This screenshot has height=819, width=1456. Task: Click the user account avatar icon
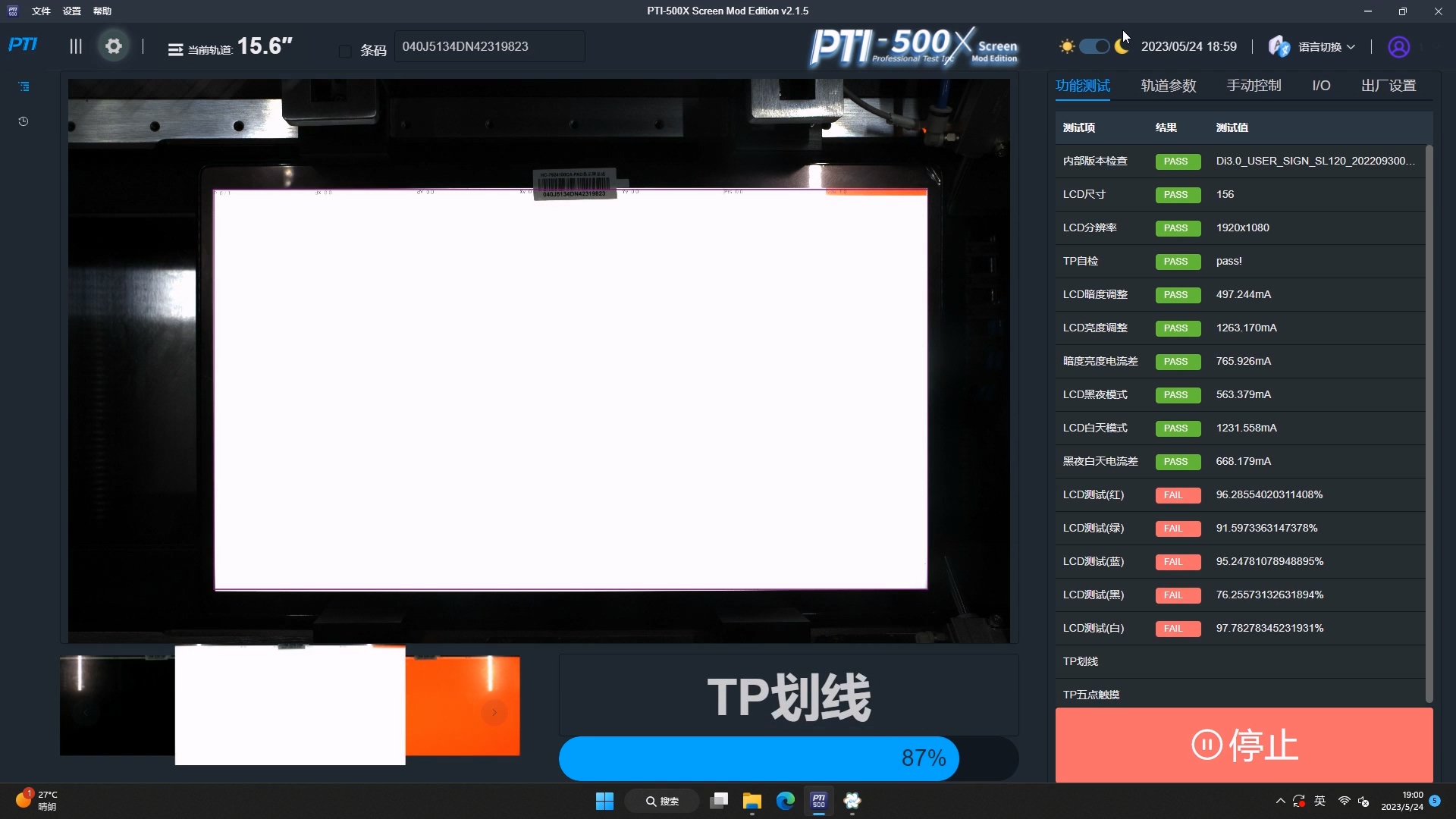coord(1398,47)
